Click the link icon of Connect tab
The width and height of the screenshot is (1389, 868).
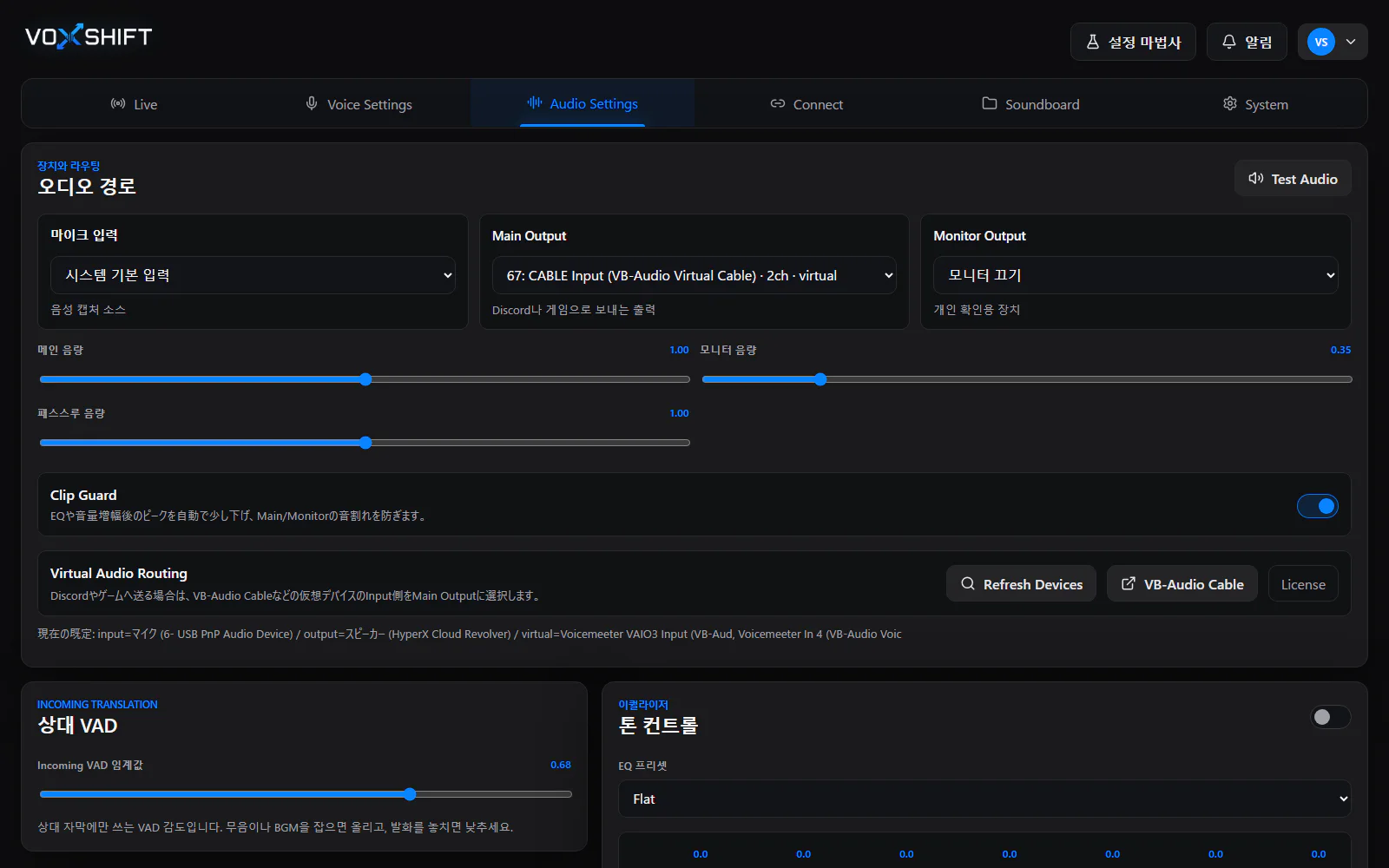pos(778,103)
